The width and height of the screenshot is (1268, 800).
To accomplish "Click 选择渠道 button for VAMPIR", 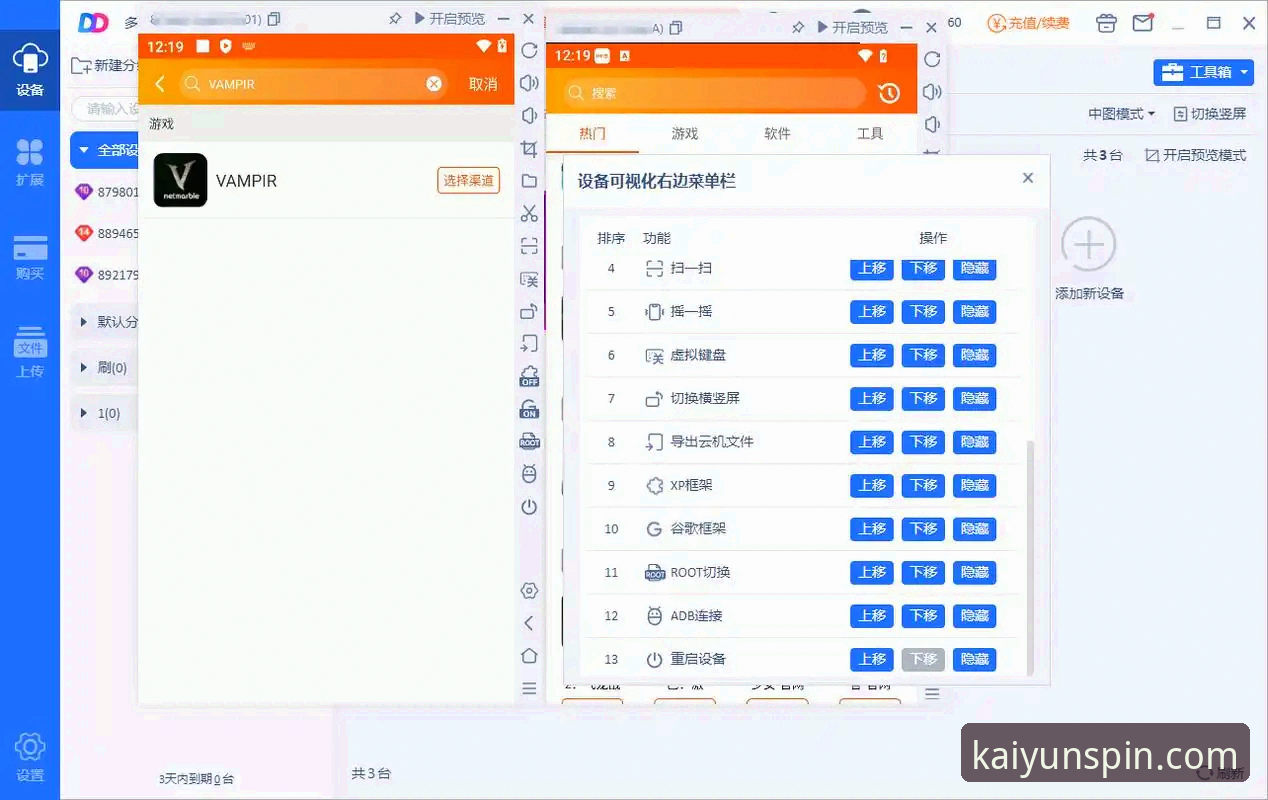I will 468,180.
